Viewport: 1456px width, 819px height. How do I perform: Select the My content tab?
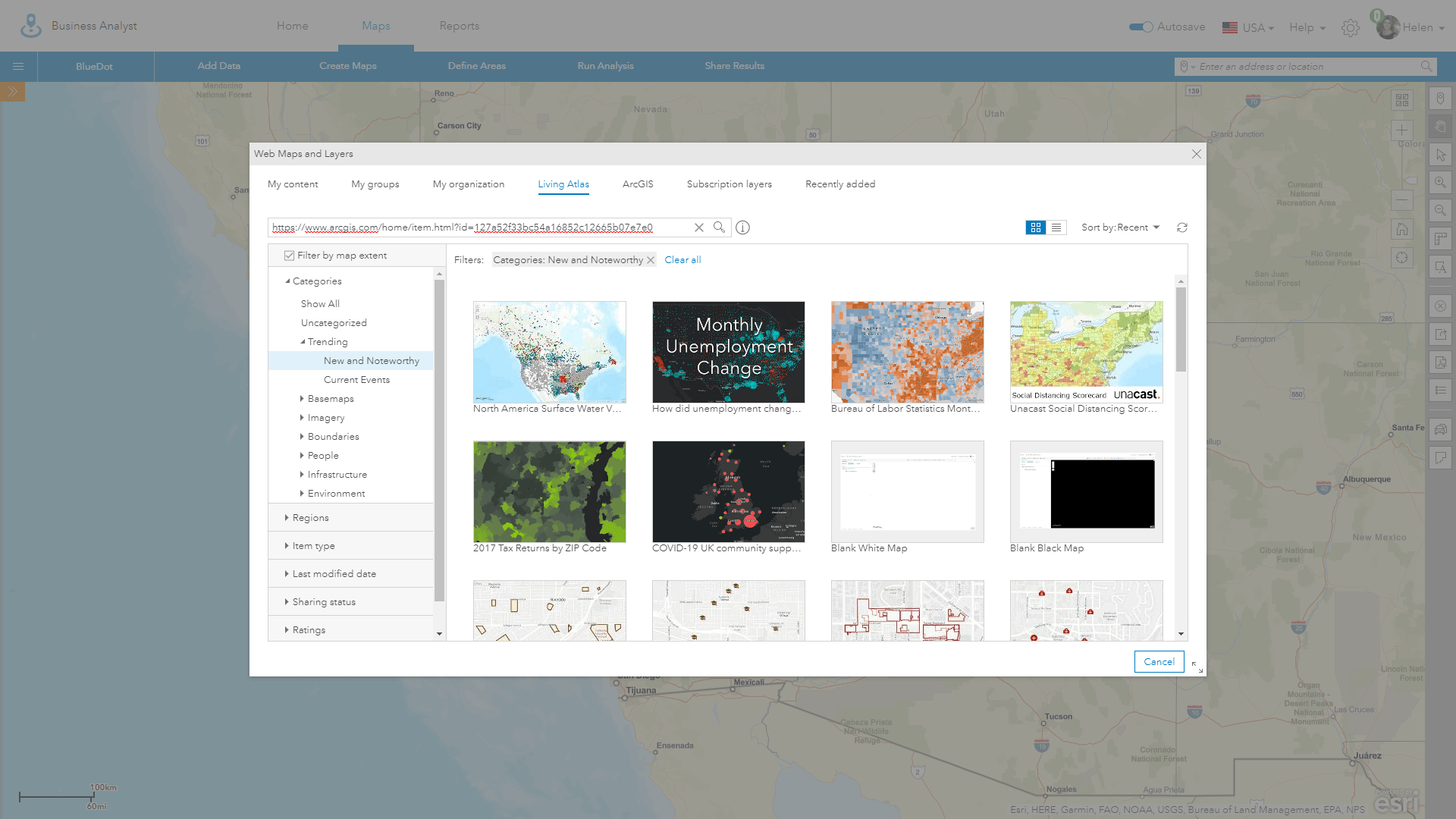[293, 184]
